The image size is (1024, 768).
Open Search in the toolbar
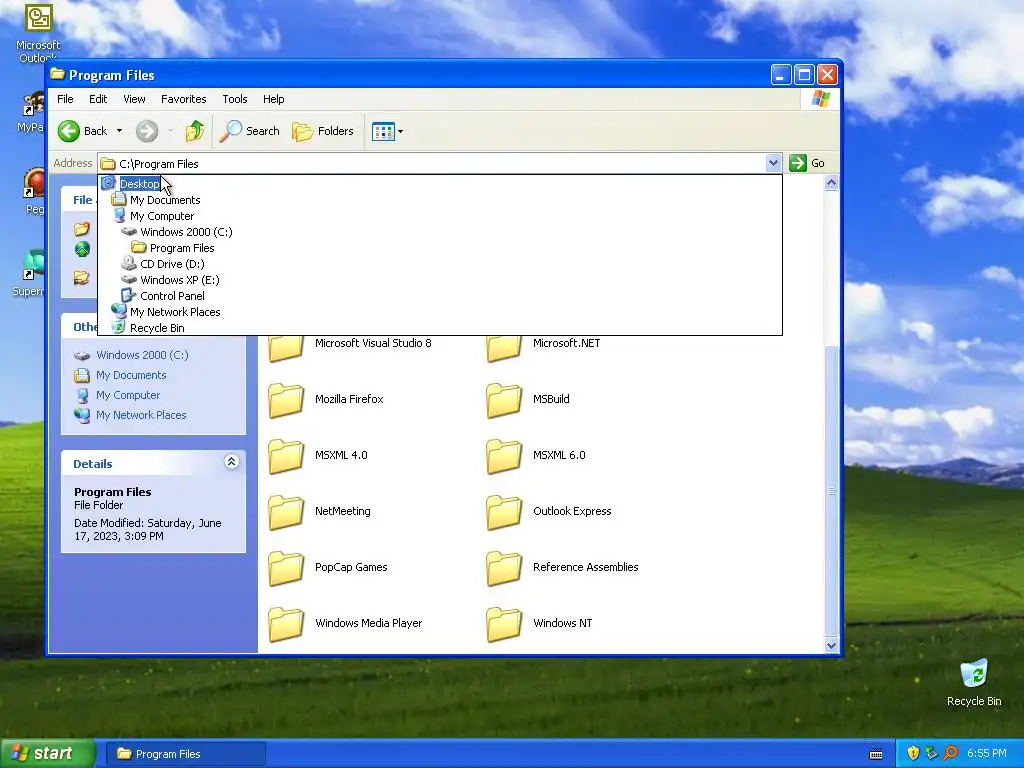point(249,131)
